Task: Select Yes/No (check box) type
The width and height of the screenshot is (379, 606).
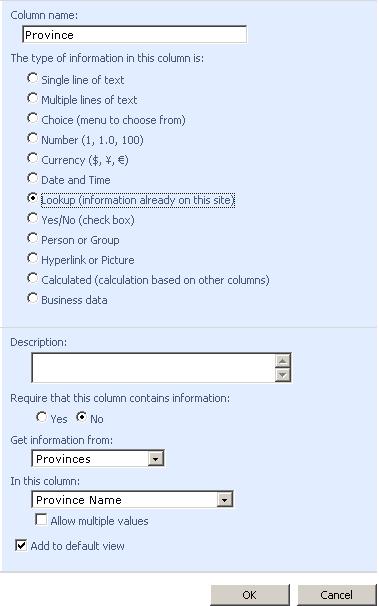Action: point(32,218)
